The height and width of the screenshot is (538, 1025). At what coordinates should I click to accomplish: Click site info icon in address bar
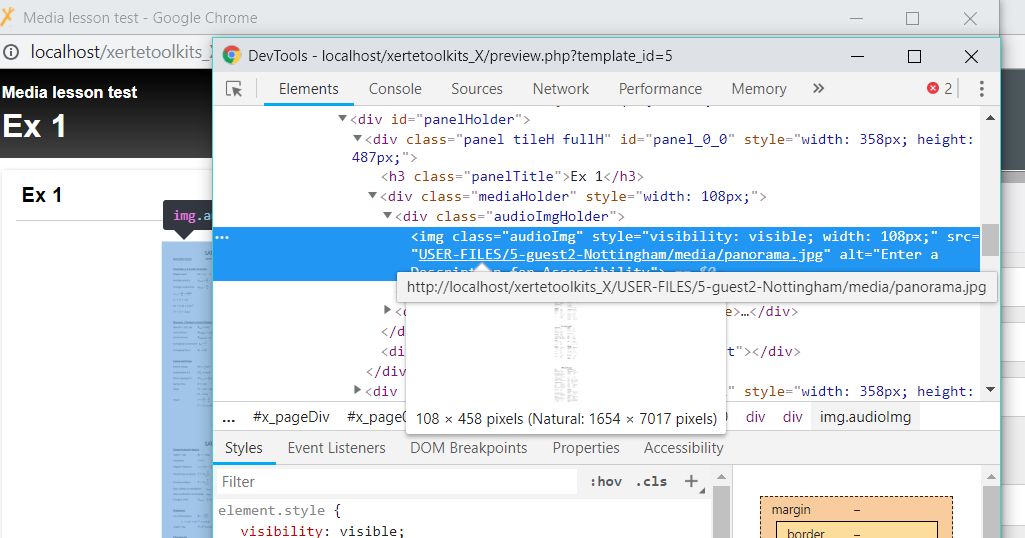pyautogui.click(x=11, y=52)
